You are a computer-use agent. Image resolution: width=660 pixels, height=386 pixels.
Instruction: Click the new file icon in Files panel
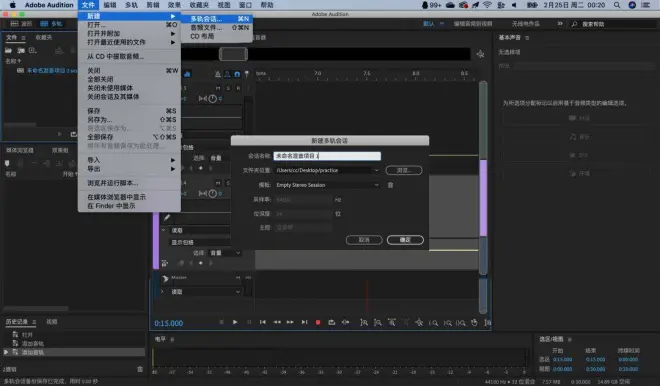[32, 51]
